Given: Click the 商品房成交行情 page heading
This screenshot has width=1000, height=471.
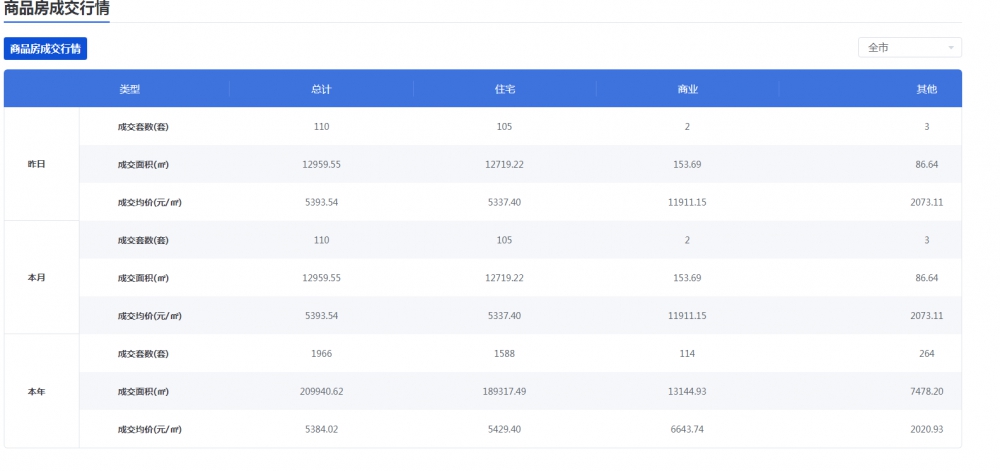Looking at the screenshot, I should [56, 9].
